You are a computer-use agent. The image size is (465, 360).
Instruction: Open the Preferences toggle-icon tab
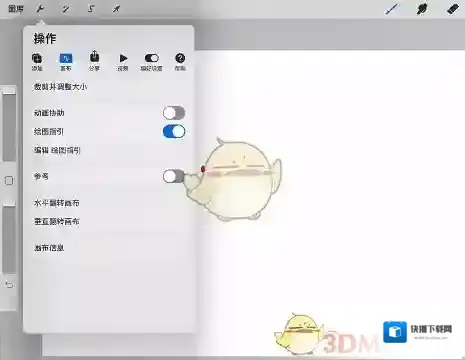pyautogui.click(x=151, y=62)
